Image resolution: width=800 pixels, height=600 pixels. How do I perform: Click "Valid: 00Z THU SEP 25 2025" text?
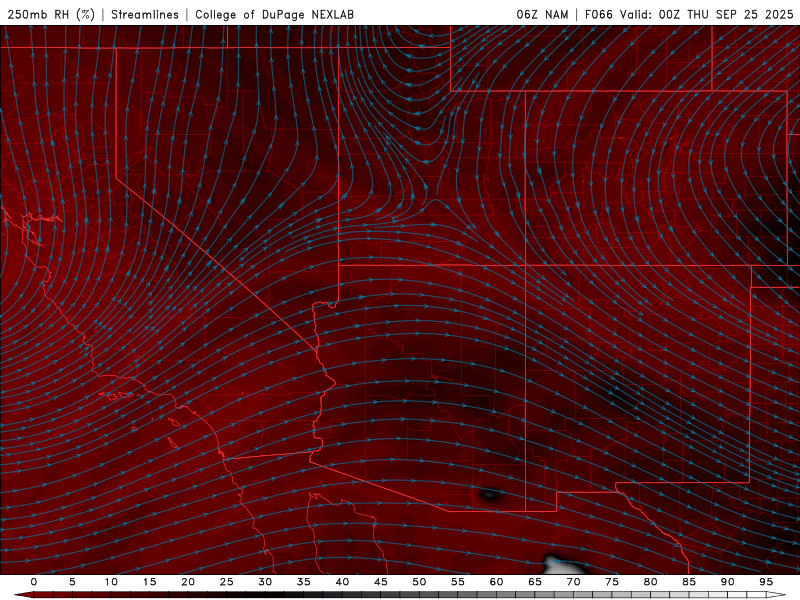[707, 14]
